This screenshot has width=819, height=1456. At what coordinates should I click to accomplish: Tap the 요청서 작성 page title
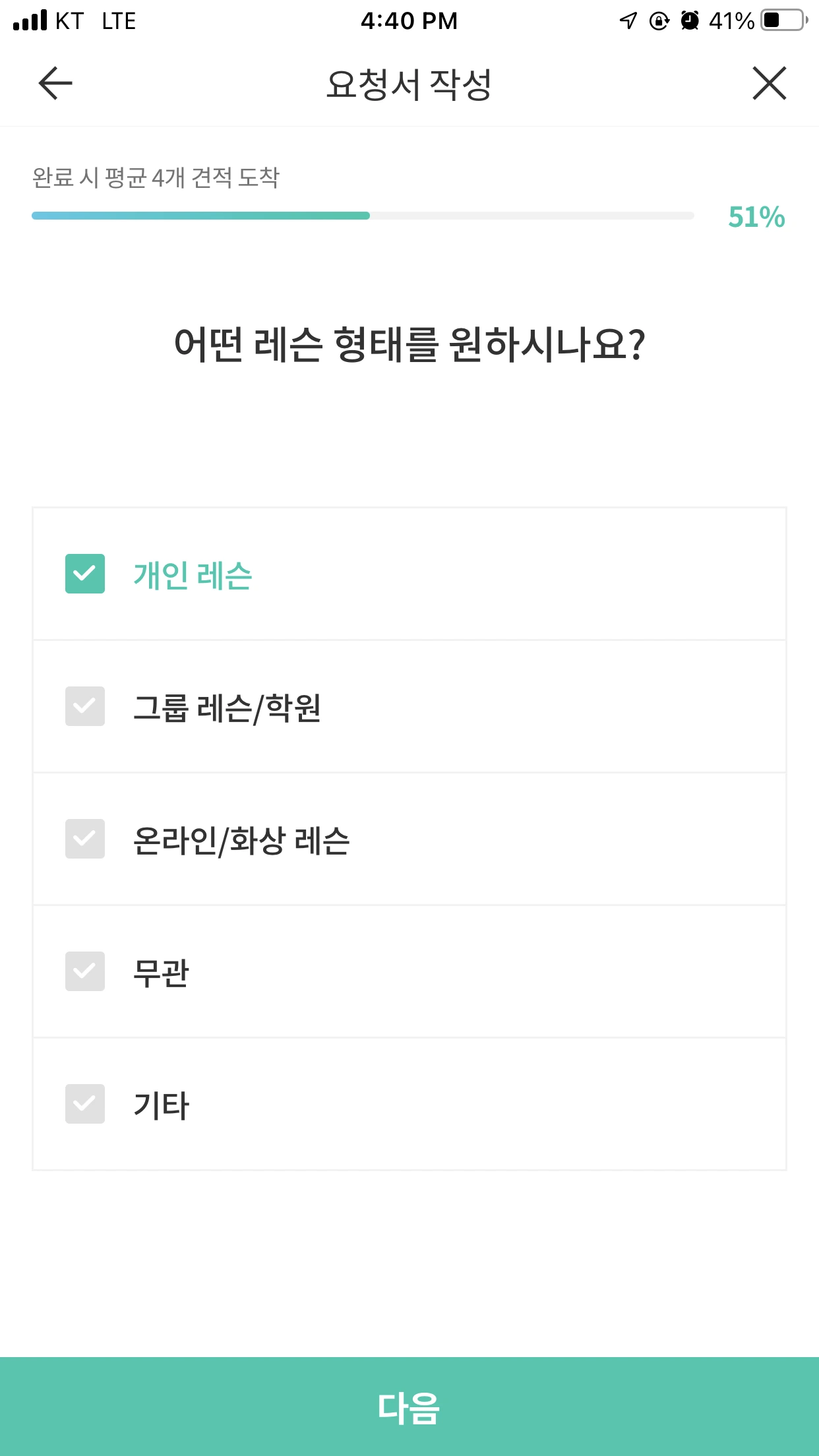(409, 84)
